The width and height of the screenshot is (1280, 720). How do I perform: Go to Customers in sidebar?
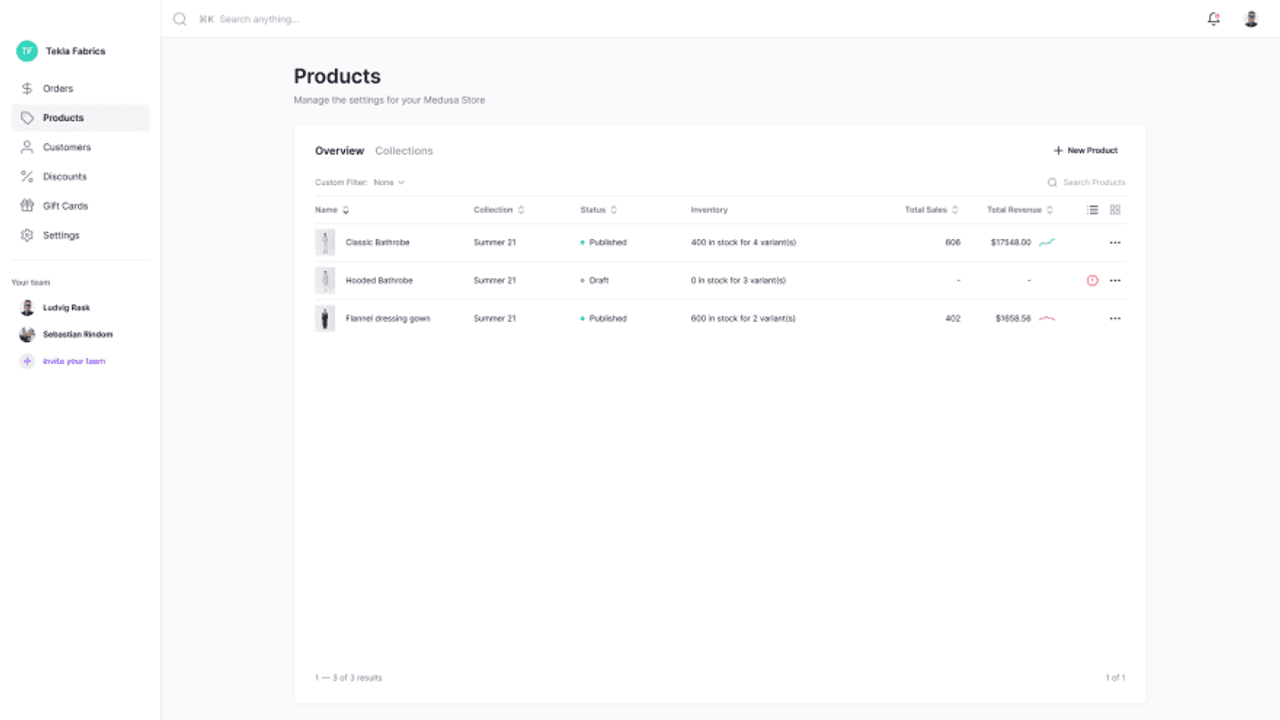[80, 147]
